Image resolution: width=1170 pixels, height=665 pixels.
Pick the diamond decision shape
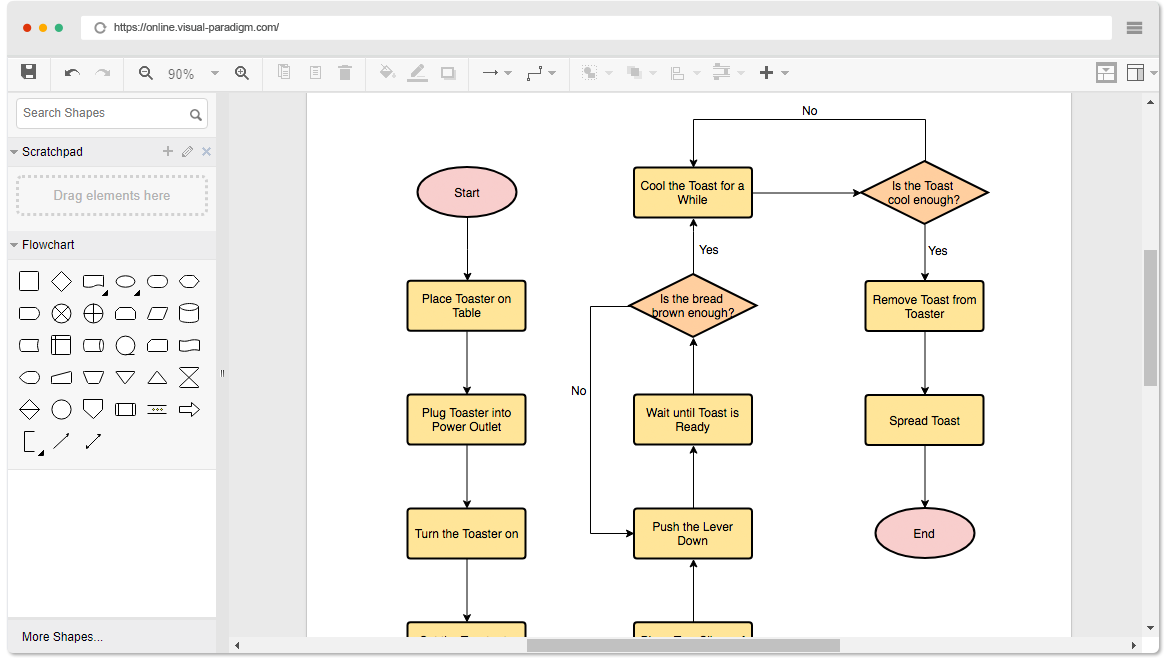pos(61,281)
